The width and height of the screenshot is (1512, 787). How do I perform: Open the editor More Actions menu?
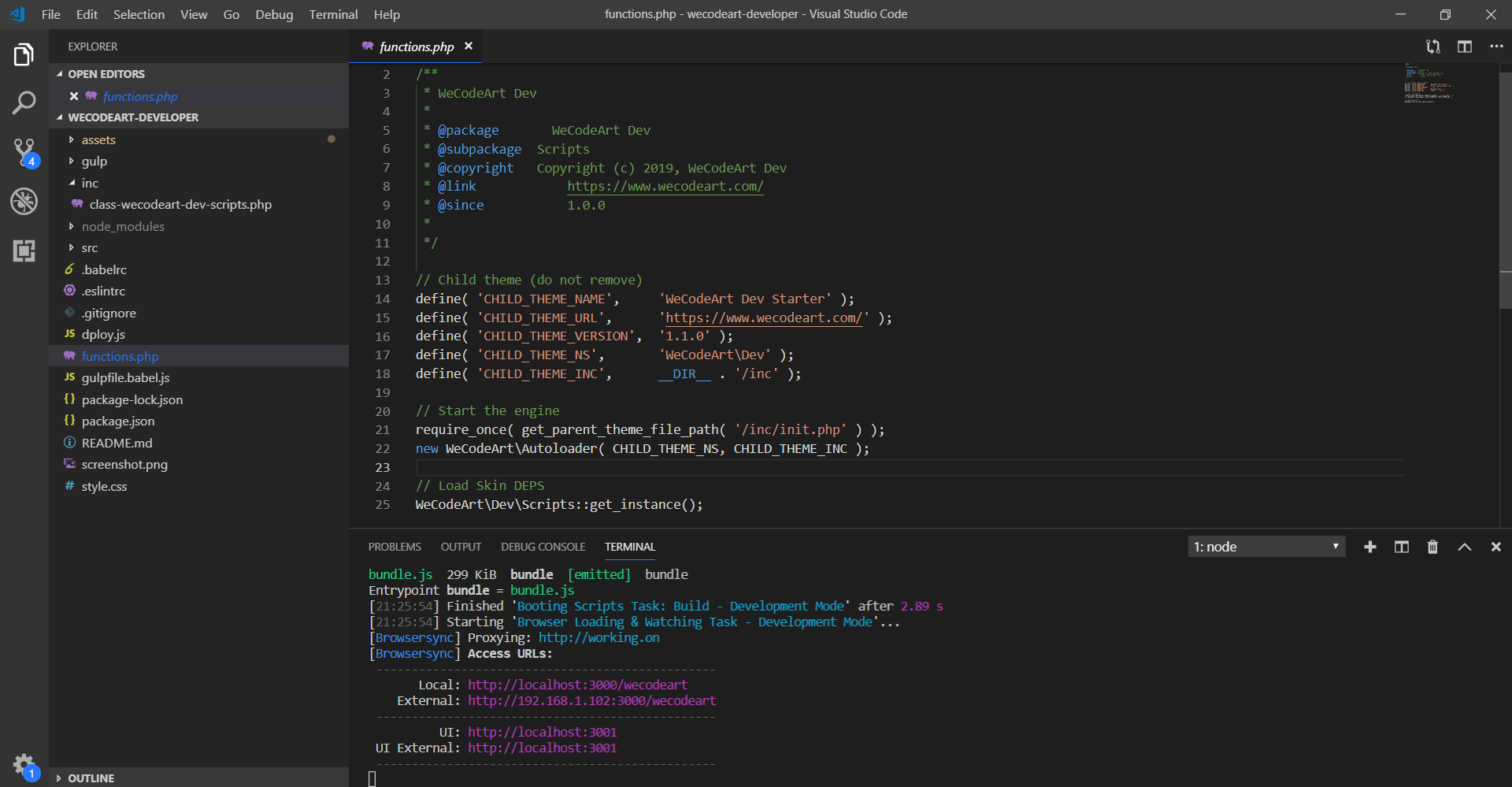click(1496, 46)
